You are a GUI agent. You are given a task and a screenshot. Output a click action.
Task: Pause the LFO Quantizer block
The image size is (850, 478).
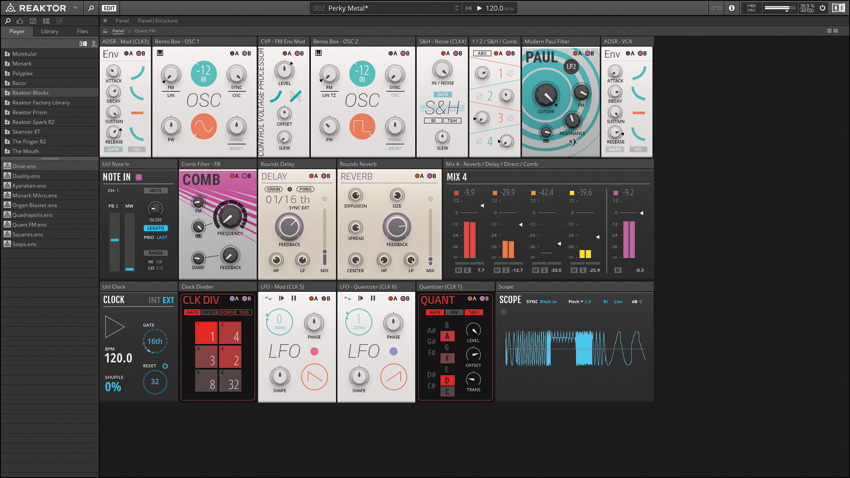click(x=373, y=298)
